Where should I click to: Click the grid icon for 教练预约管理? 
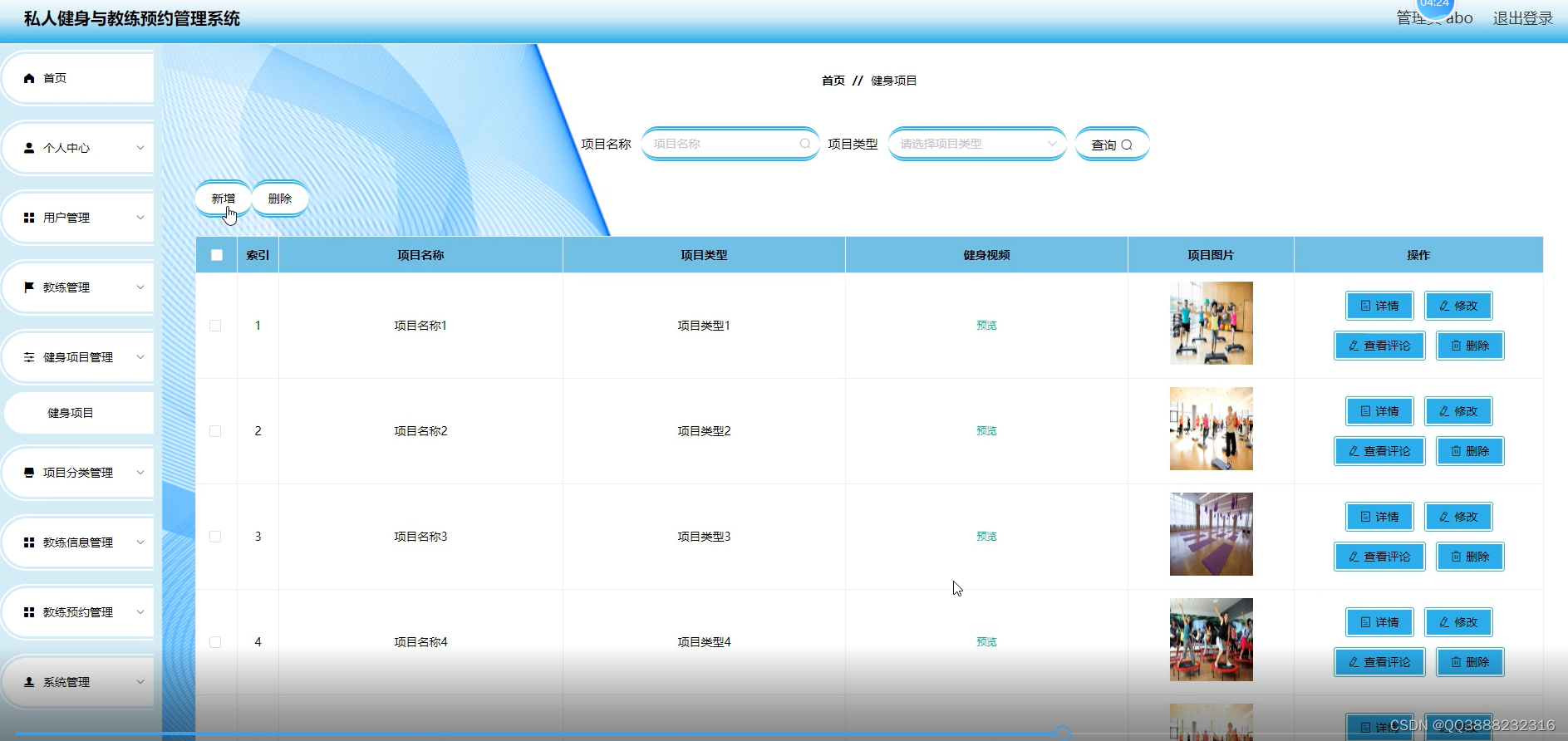click(29, 612)
